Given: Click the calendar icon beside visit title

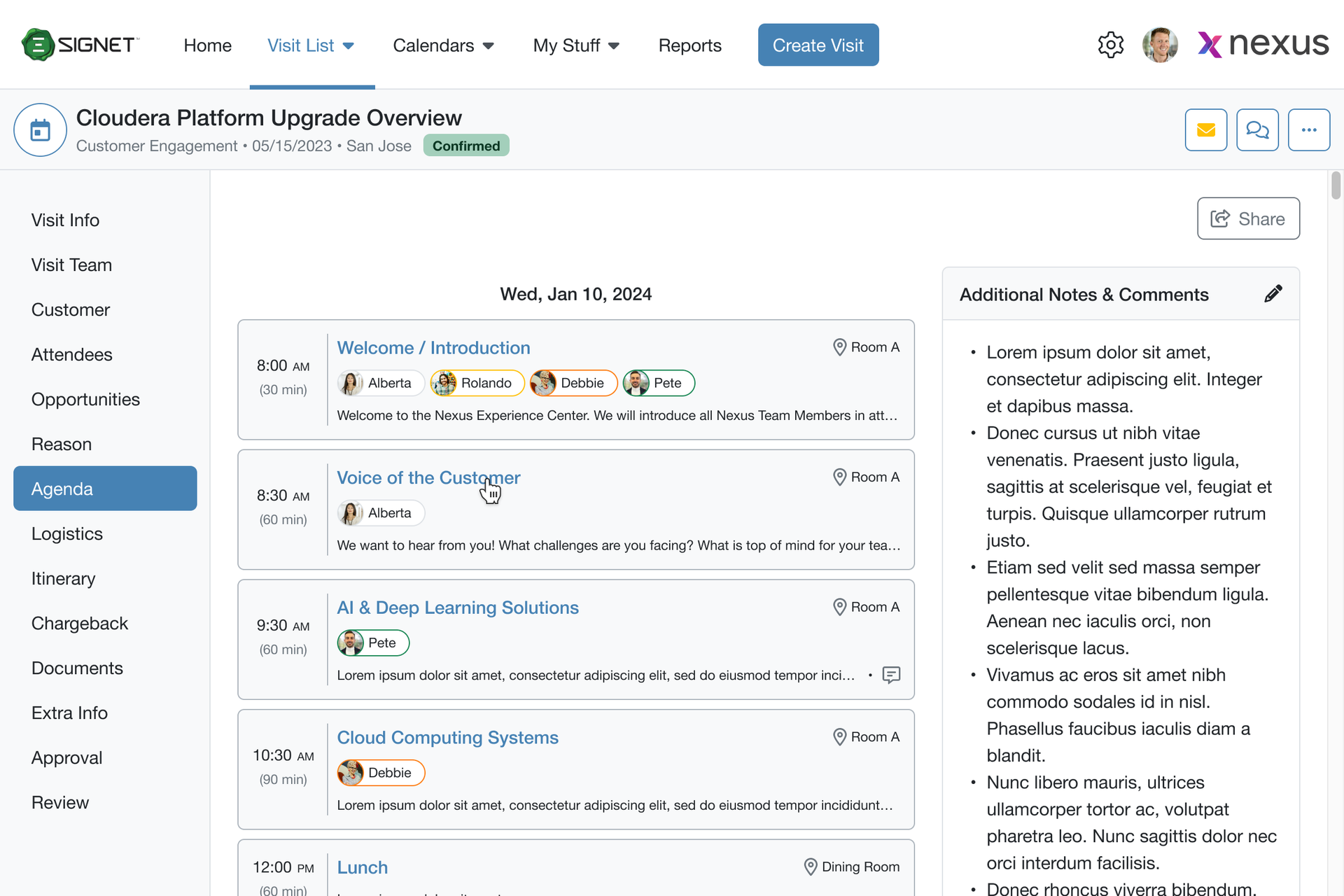Looking at the screenshot, I should (41, 130).
